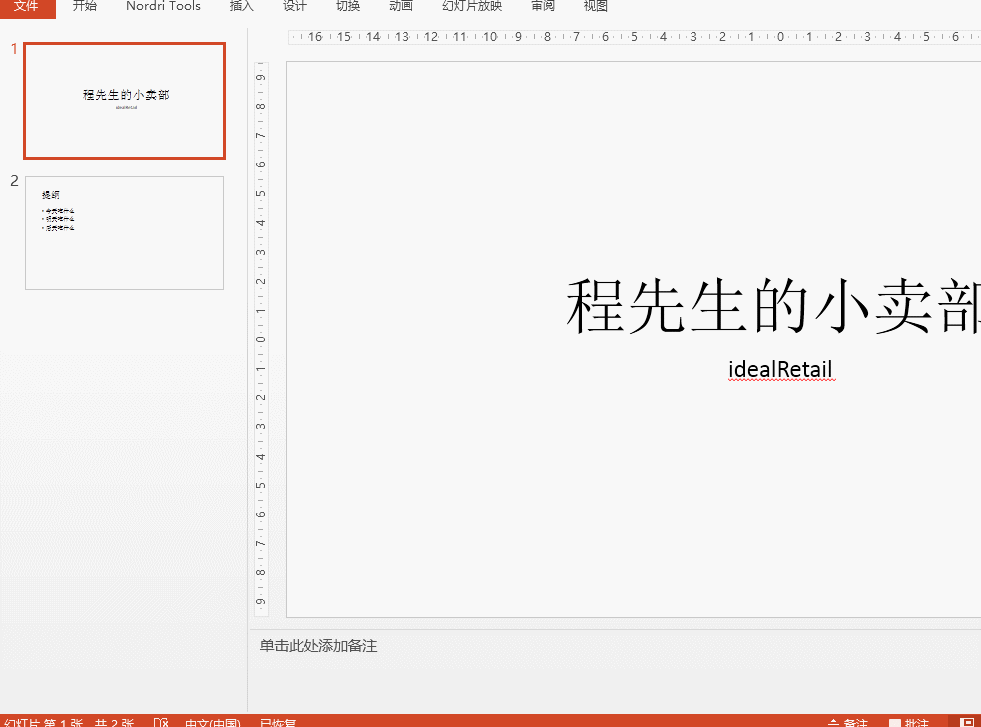Open the 文件 File menu

pyautogui.click(x=27, y=7)
